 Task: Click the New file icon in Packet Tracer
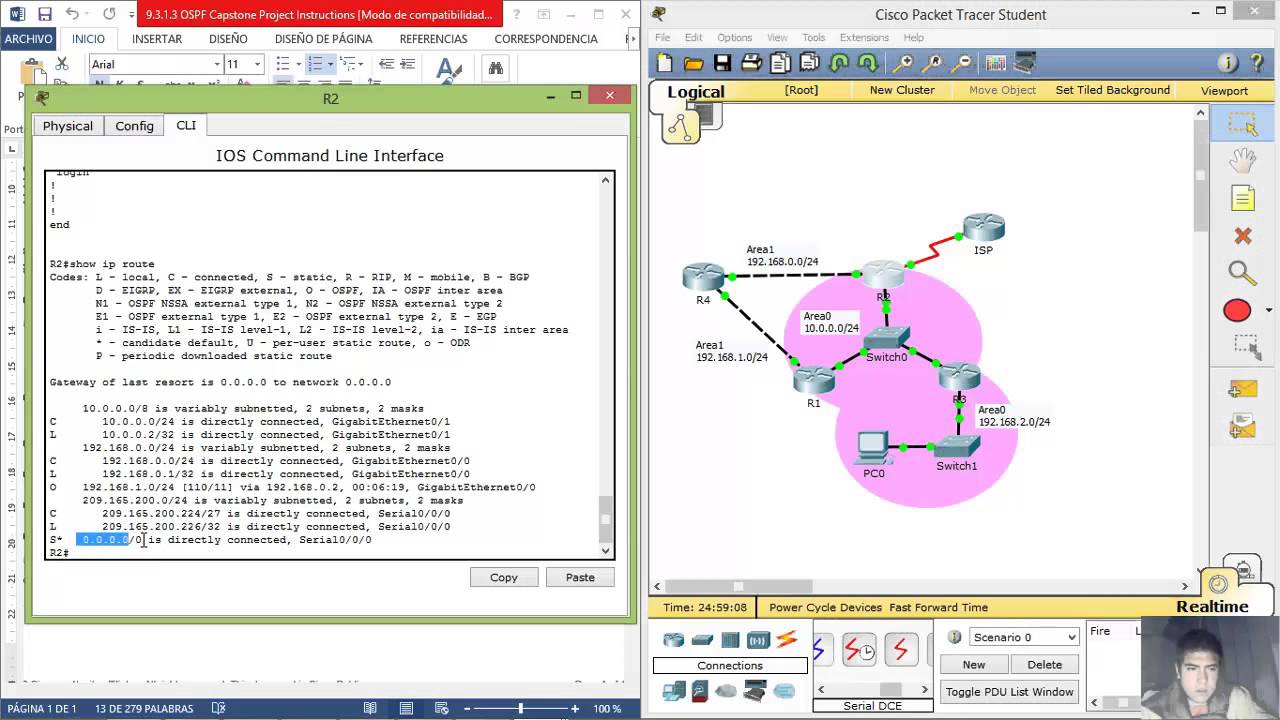click(665, 63)
